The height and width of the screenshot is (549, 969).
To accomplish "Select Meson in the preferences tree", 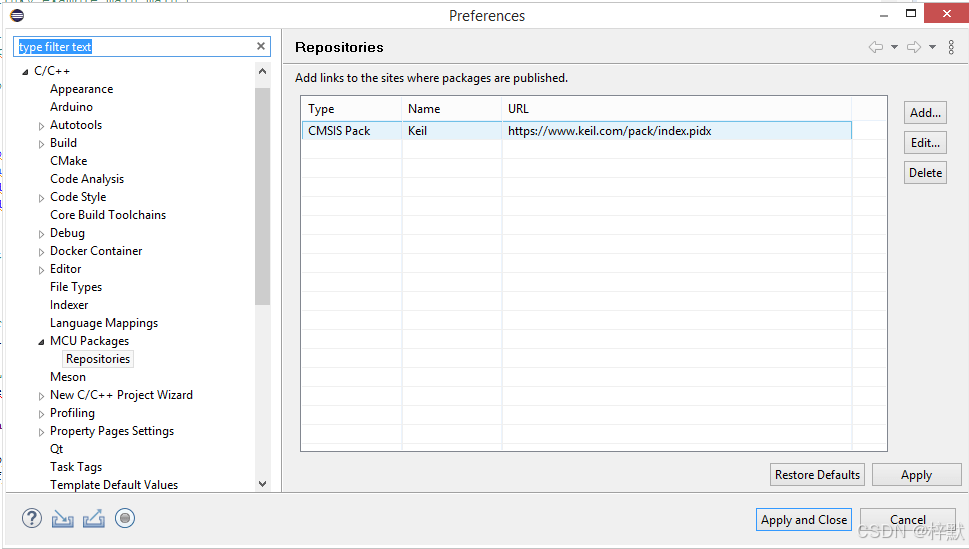I will click(x=68, y=377).
